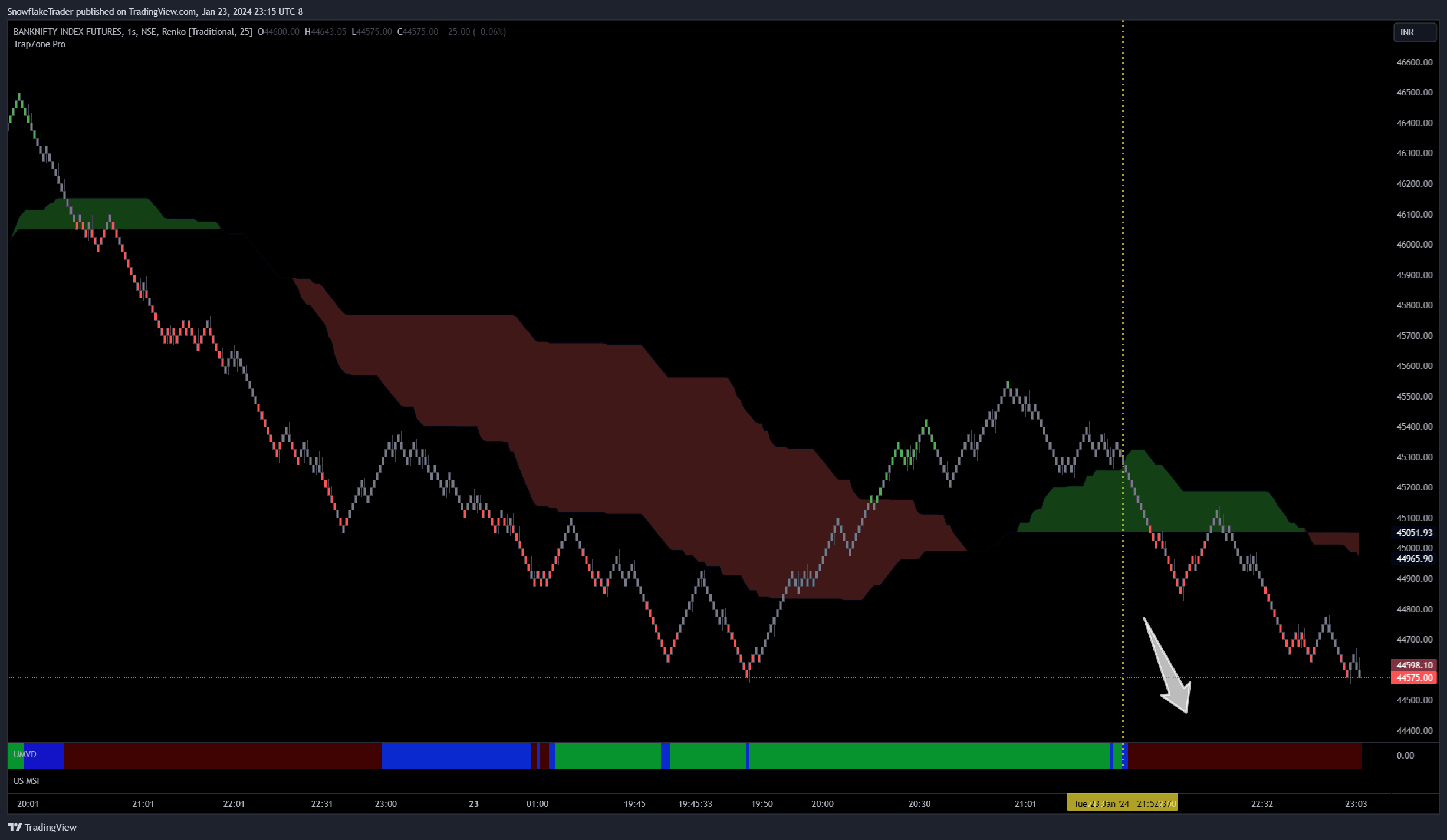Screen dimensions: 1447x840
Task: Click the TrapZone Pro indicator label
Action: [40, 44]
